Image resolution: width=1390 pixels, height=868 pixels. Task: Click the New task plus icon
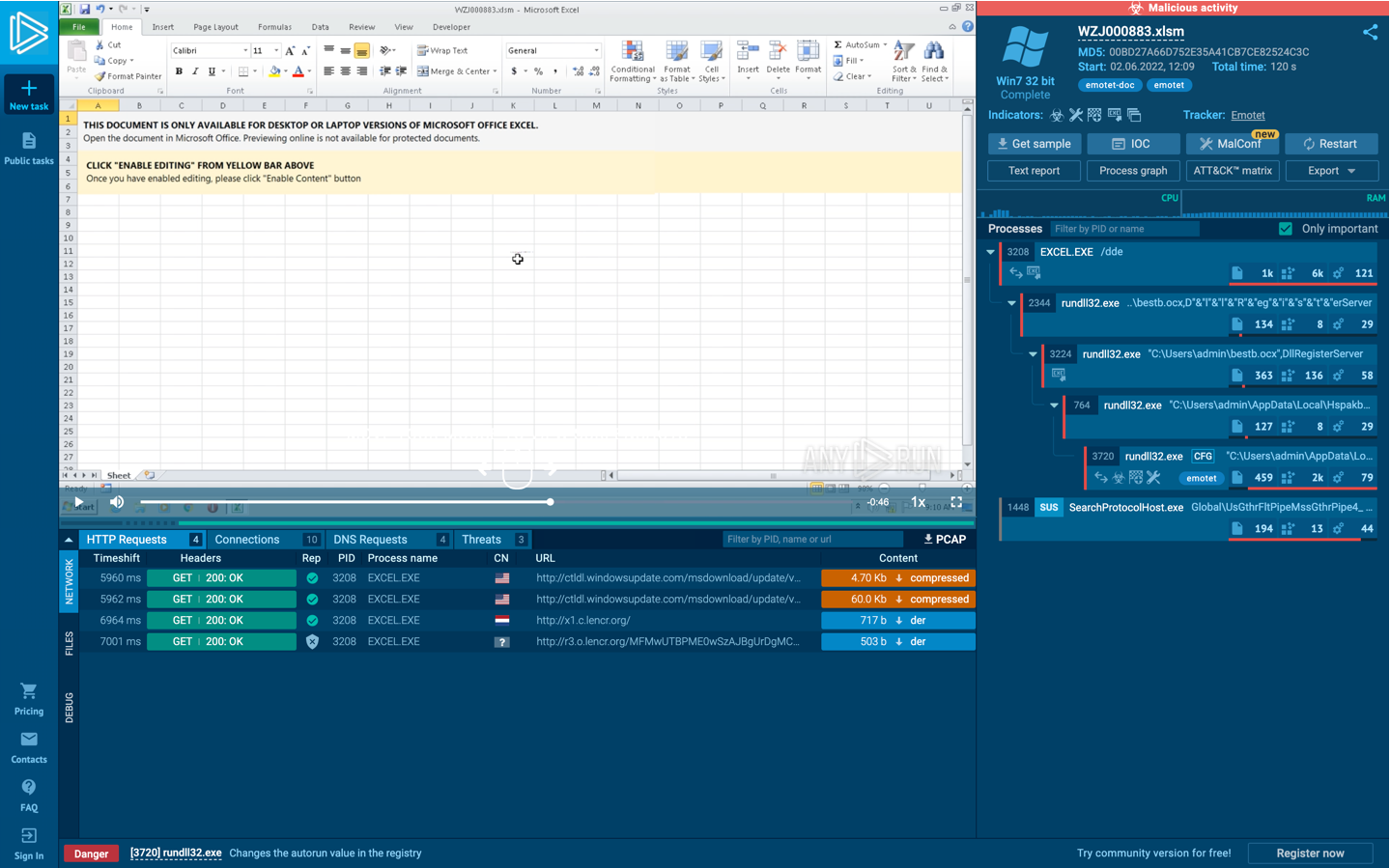click(29, 88)
